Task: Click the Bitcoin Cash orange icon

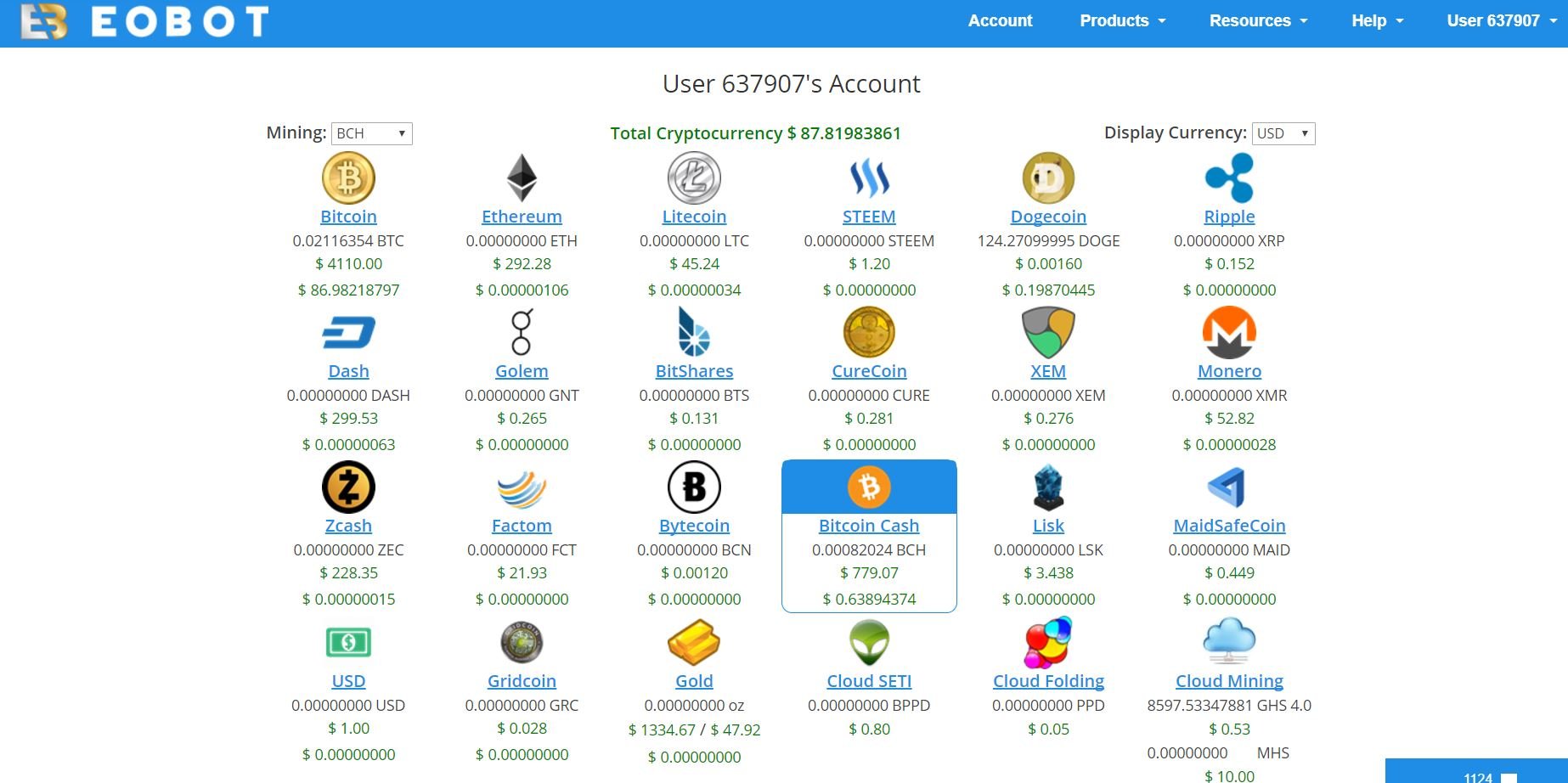Action: [x=869, y=487]
